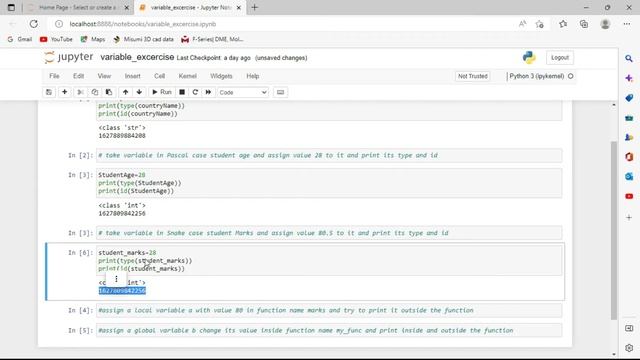Interrupt the kernel with stop icon
This screenshot has width=640, height=360.
182,92
